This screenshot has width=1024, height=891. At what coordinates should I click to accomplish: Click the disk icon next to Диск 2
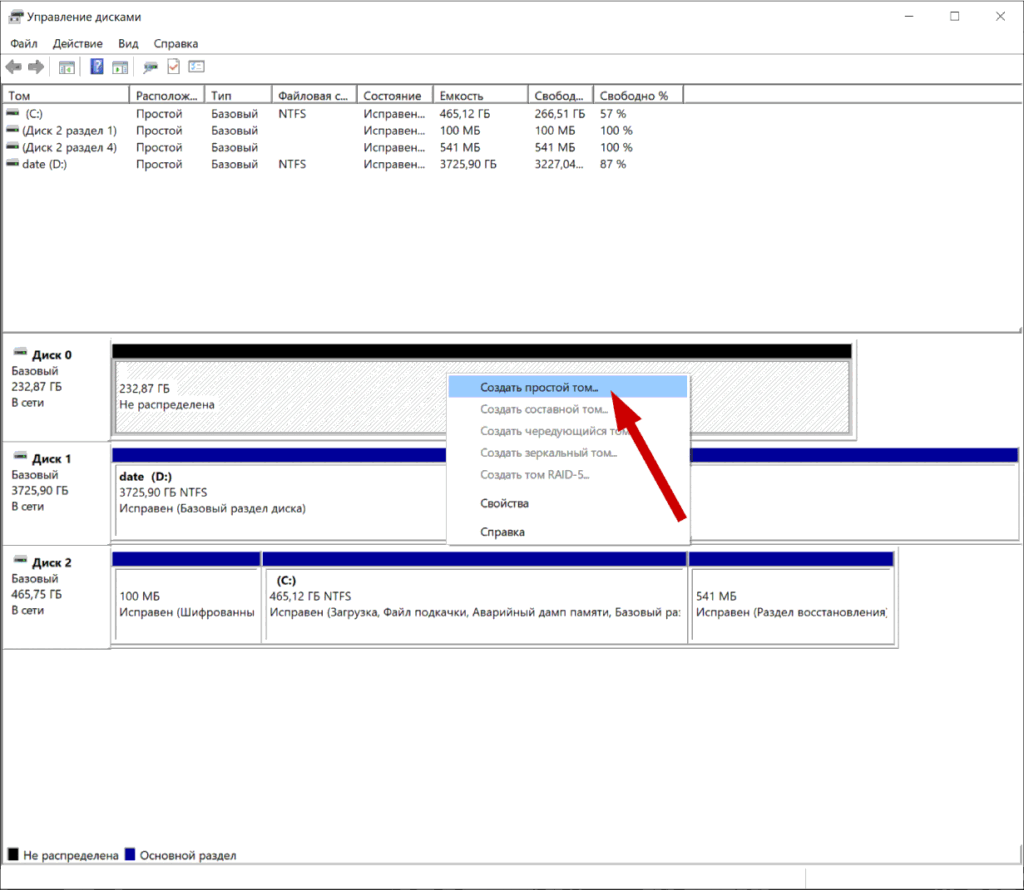(20, 560)
